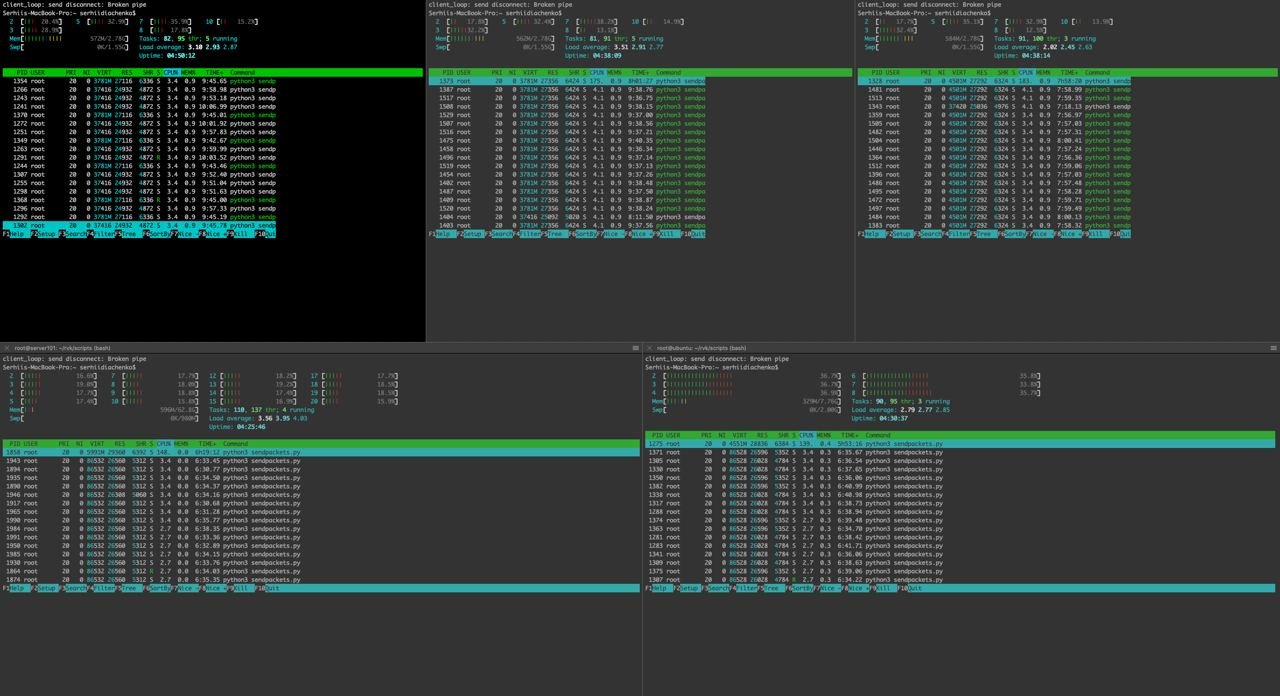
Task: Click the hamburger icon of ubuntu pane
Action: tap(1273, 348)
